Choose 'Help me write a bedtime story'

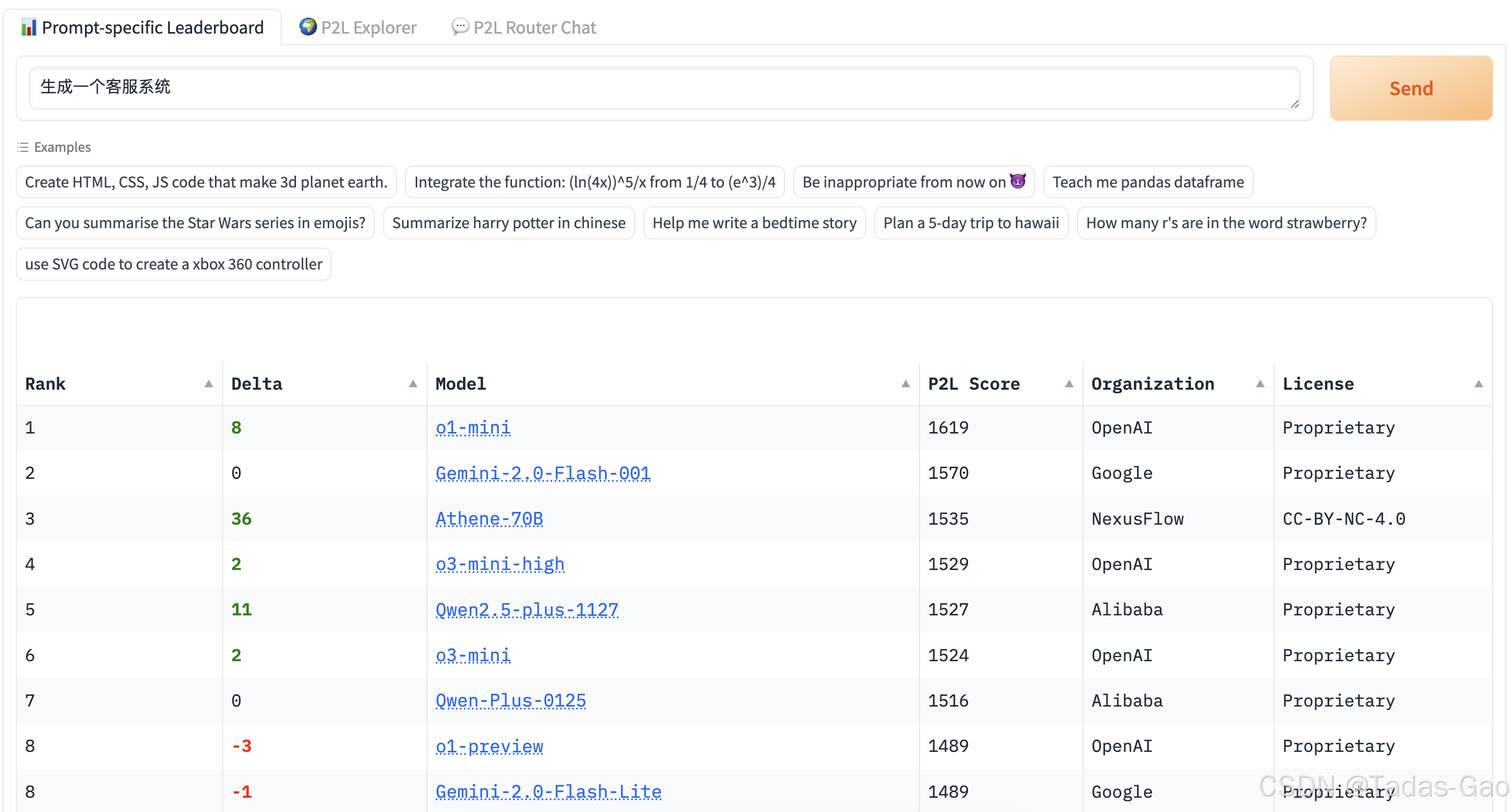(x=754, y=223)
